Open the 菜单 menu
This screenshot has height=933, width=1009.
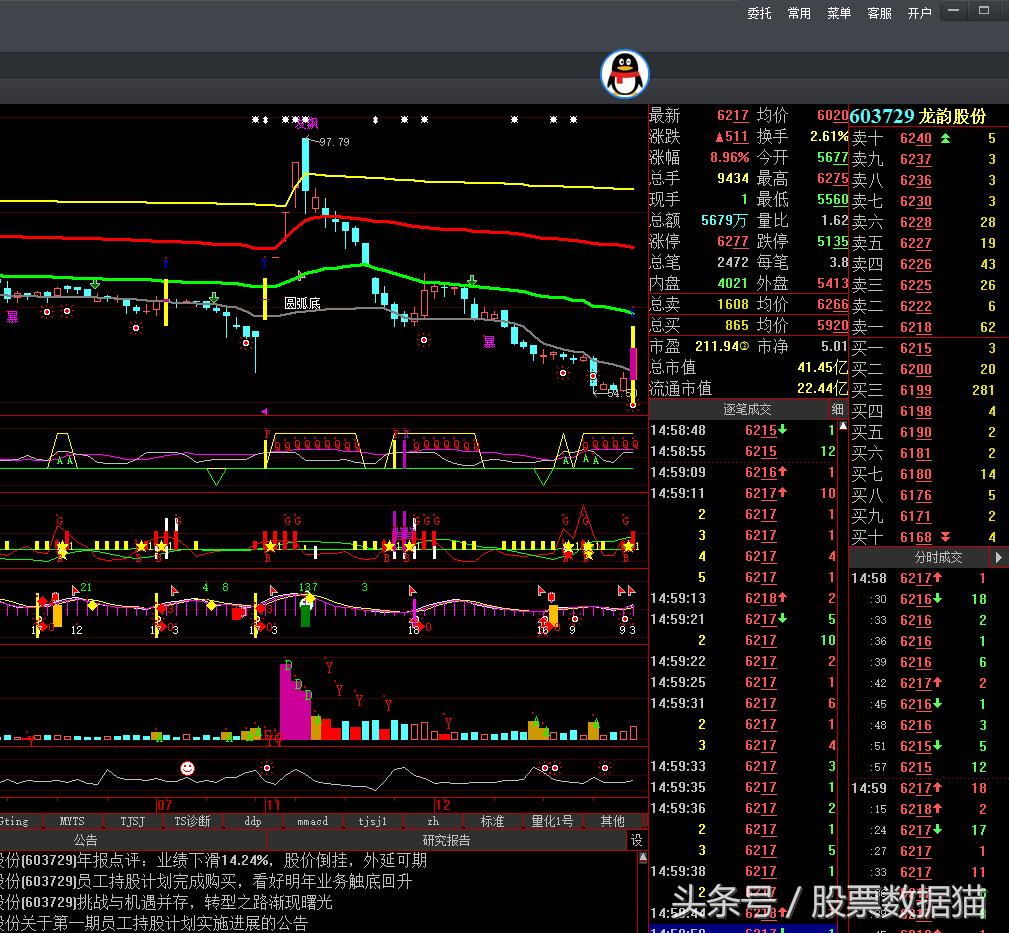[x=839, y=13]
